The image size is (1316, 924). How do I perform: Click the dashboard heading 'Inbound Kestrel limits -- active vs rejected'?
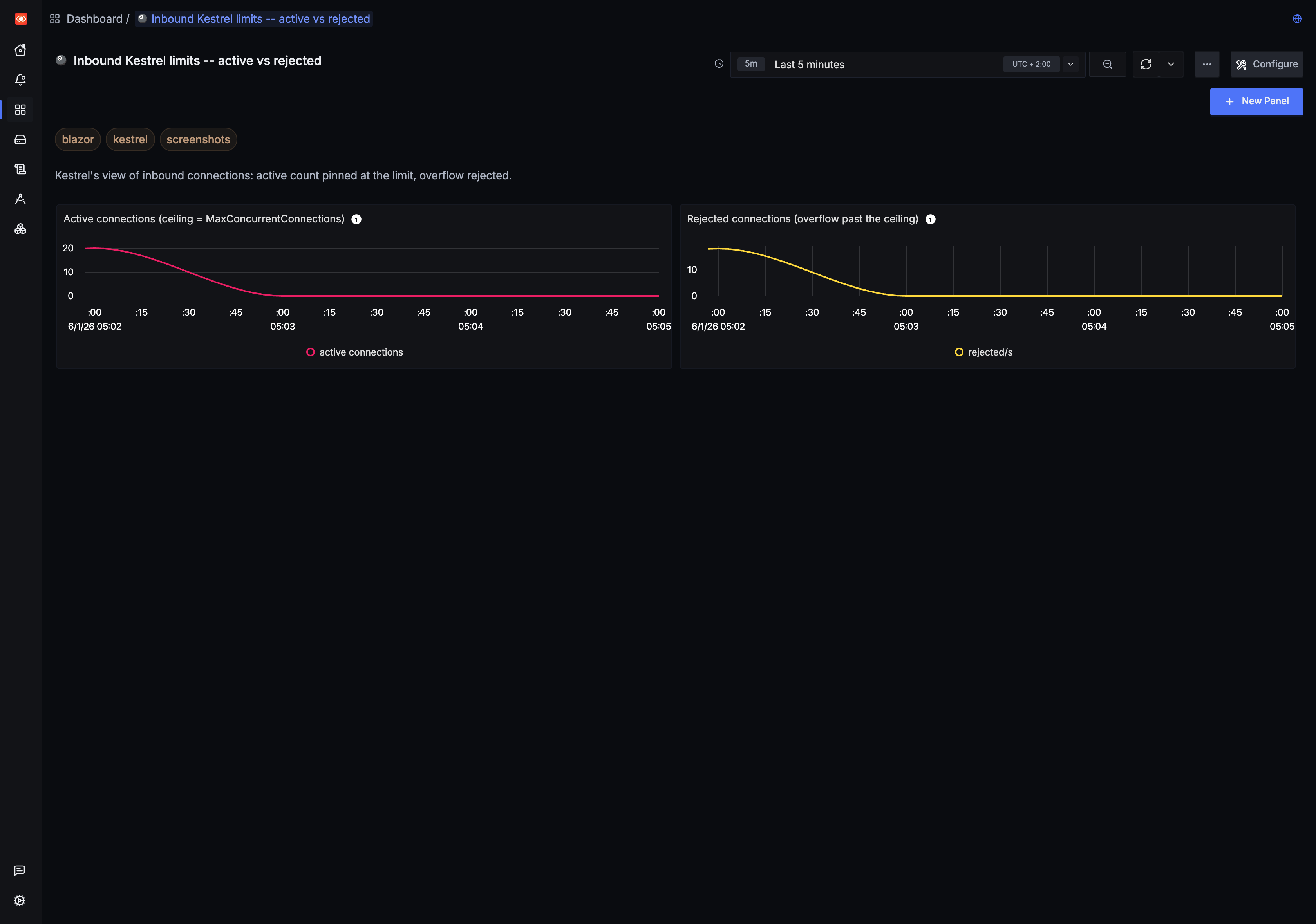click(x=197, y=61)
